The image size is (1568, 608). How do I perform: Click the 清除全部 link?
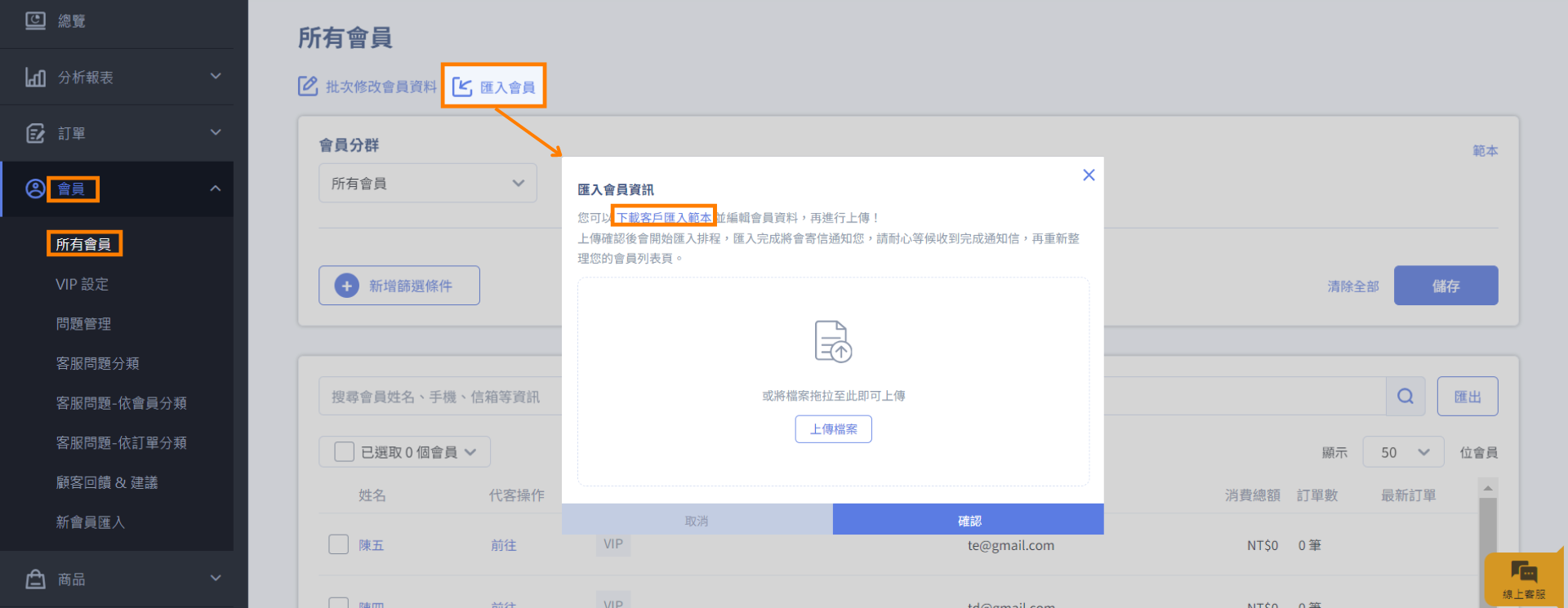point(1353,286)
